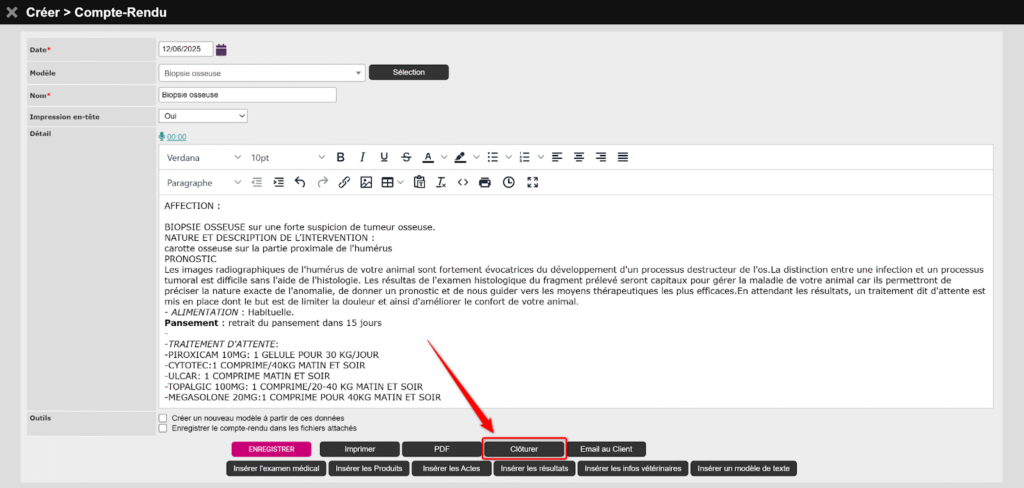Click the insert image icon
The width and height of the screenshot is (1024, 488).
pos(366,183)
